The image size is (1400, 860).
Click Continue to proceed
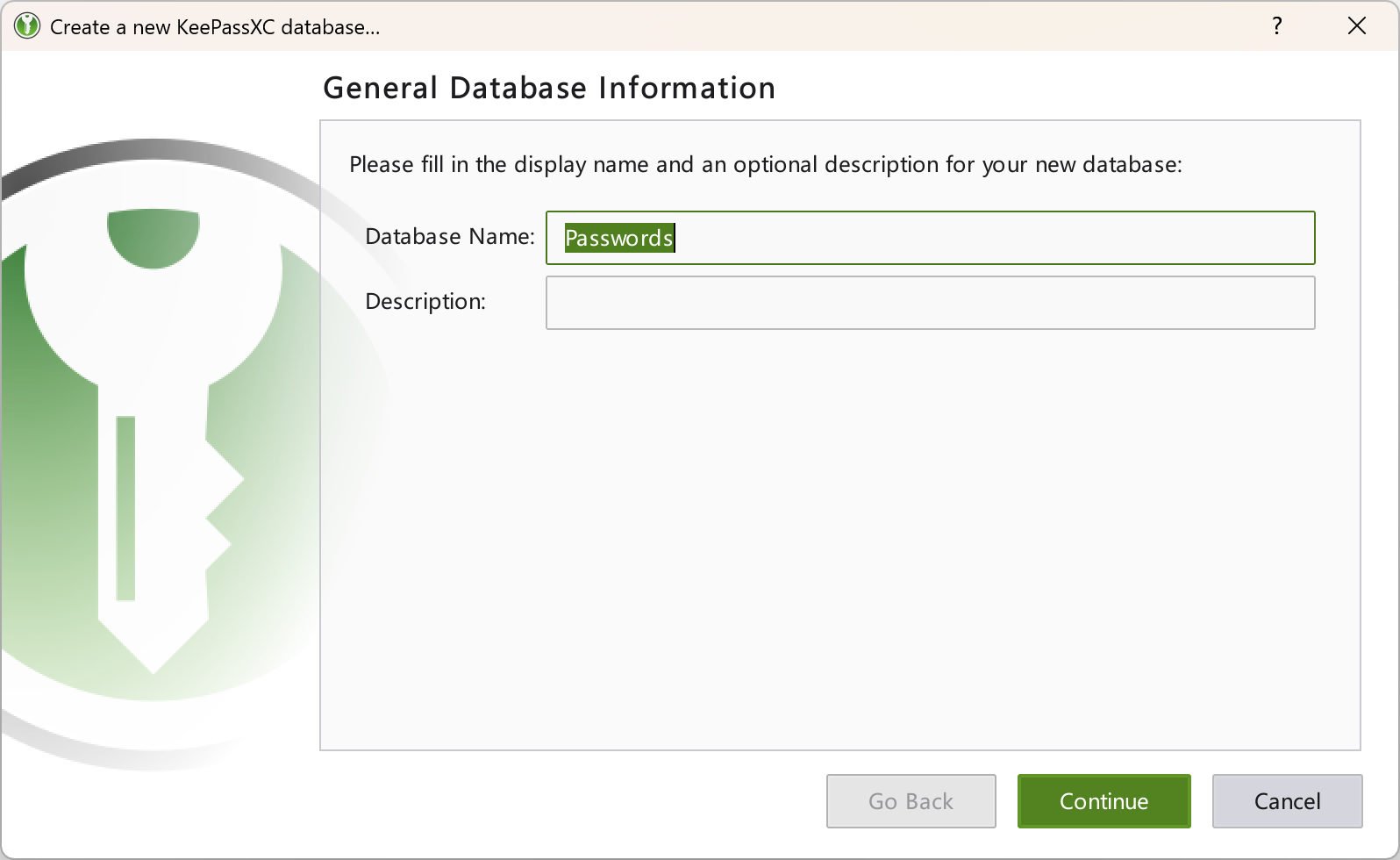(x=1104, y=801)
